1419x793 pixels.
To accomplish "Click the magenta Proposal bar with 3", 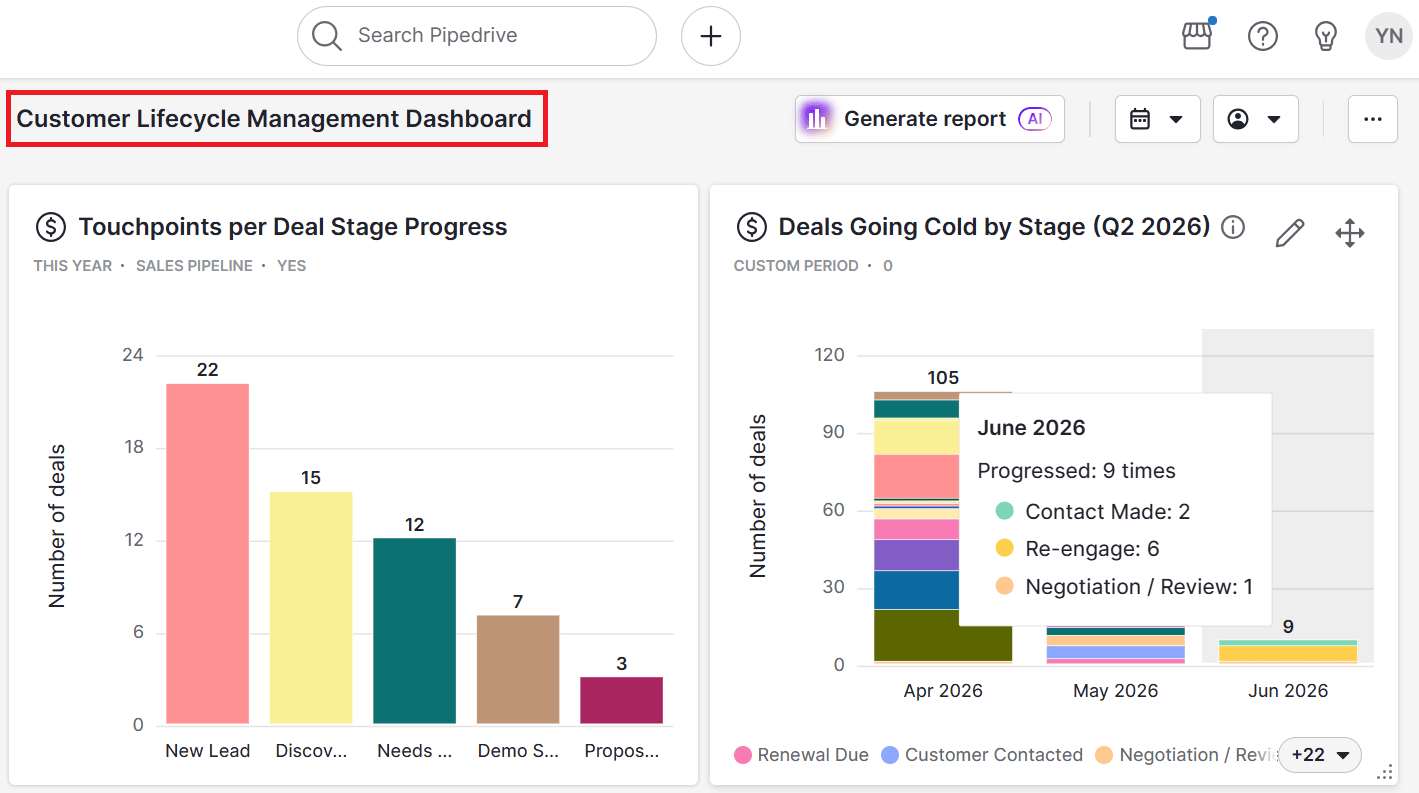I will click(x=621, y=700).
